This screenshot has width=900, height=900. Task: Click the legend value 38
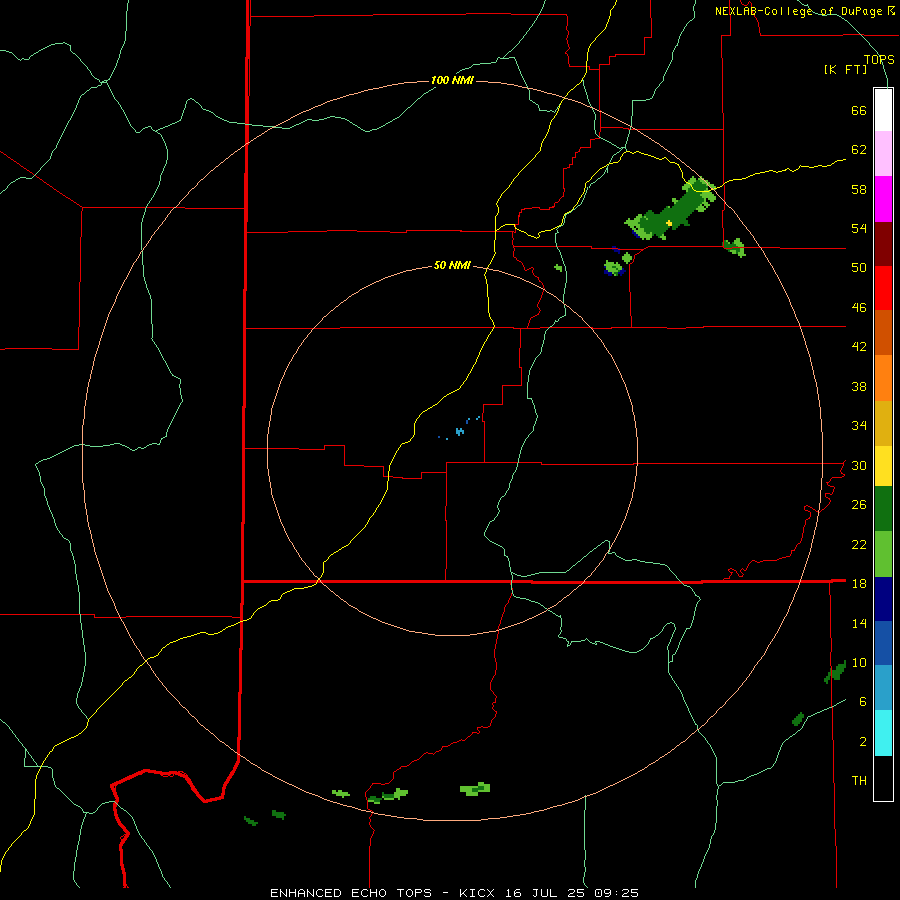859,386
